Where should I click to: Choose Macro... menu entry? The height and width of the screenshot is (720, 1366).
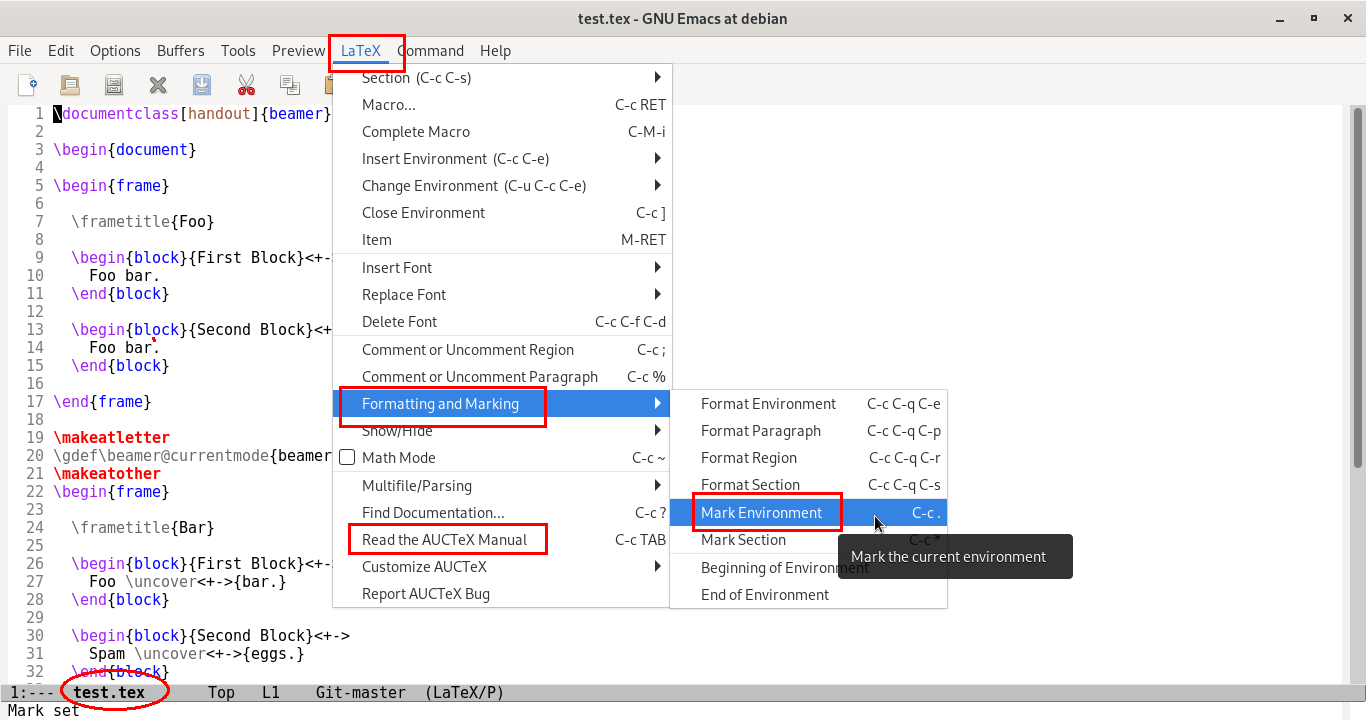pyautogui.click(x=502, y=104)
